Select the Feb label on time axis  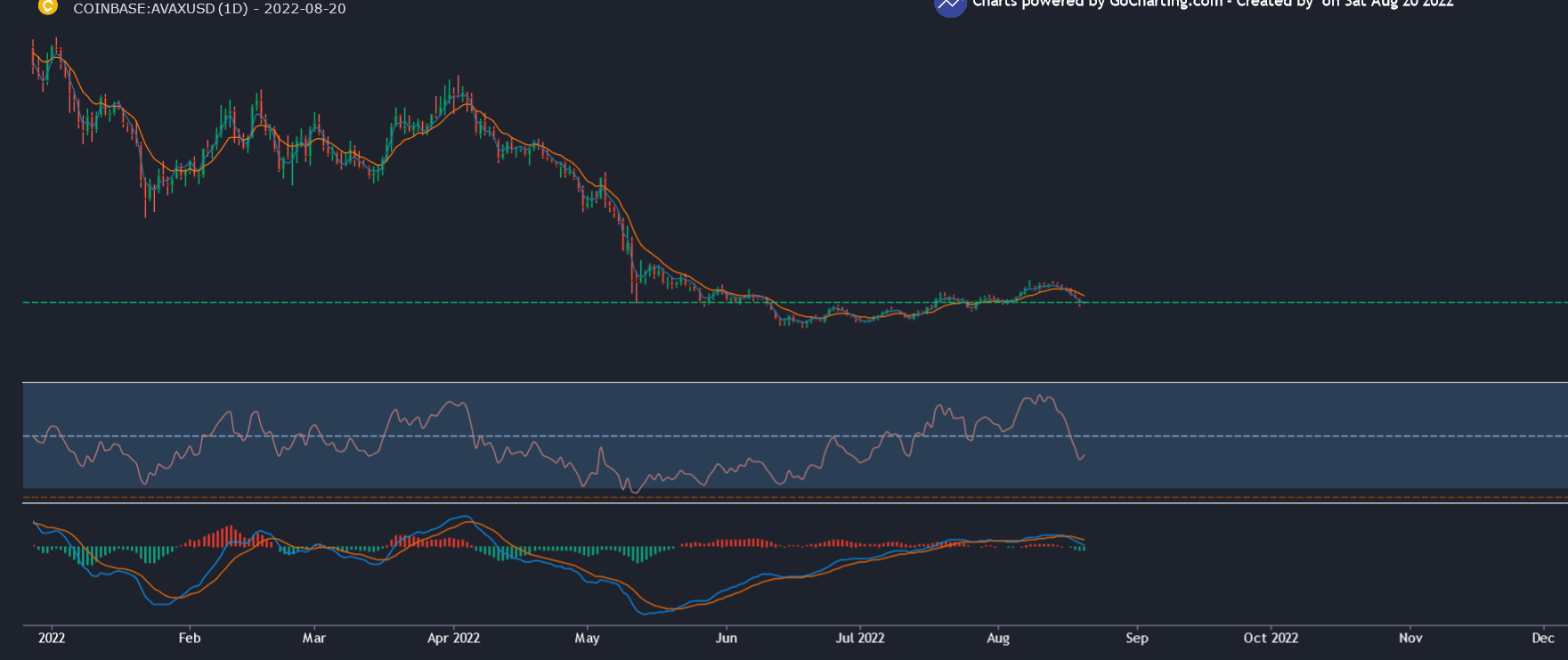click(190, 638)
